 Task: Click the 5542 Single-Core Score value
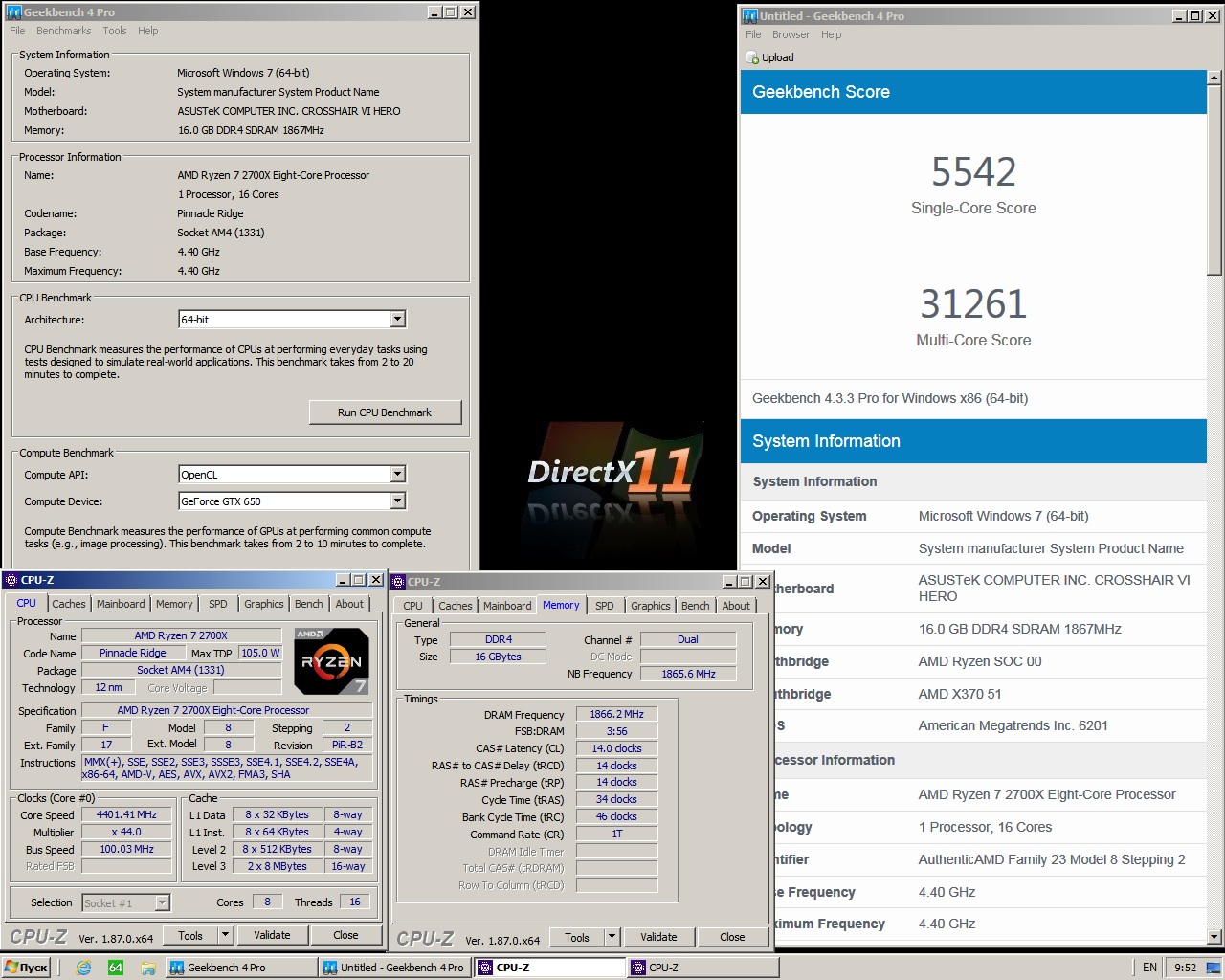973,172
